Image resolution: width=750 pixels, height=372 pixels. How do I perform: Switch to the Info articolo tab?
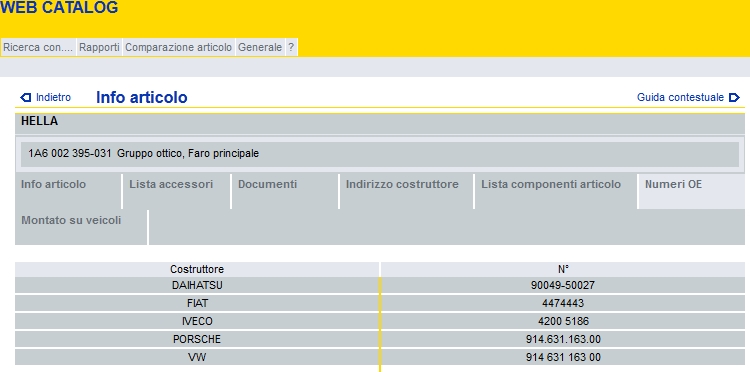68,191
